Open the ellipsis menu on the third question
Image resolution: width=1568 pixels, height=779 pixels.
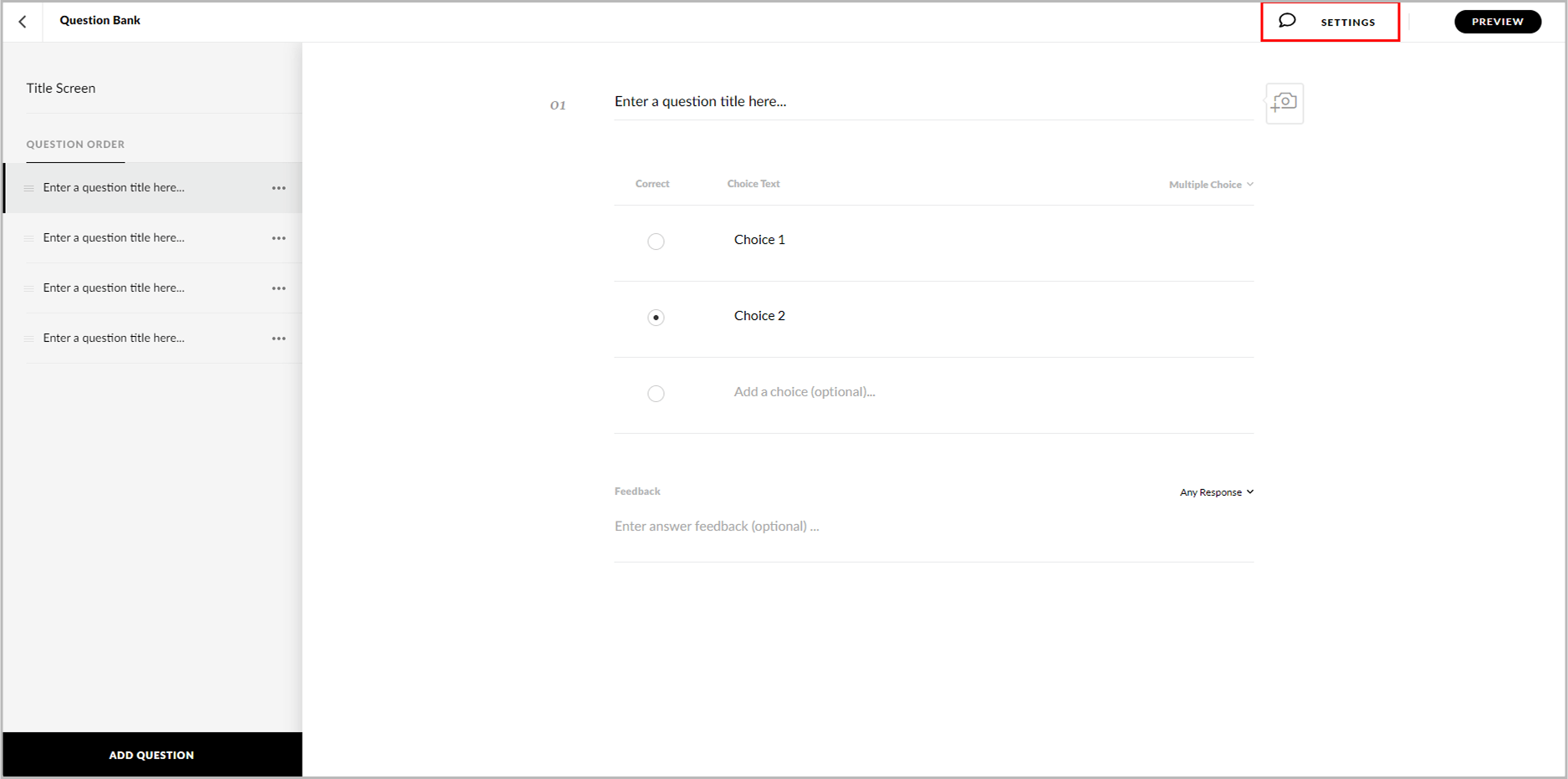pos(278,288)
